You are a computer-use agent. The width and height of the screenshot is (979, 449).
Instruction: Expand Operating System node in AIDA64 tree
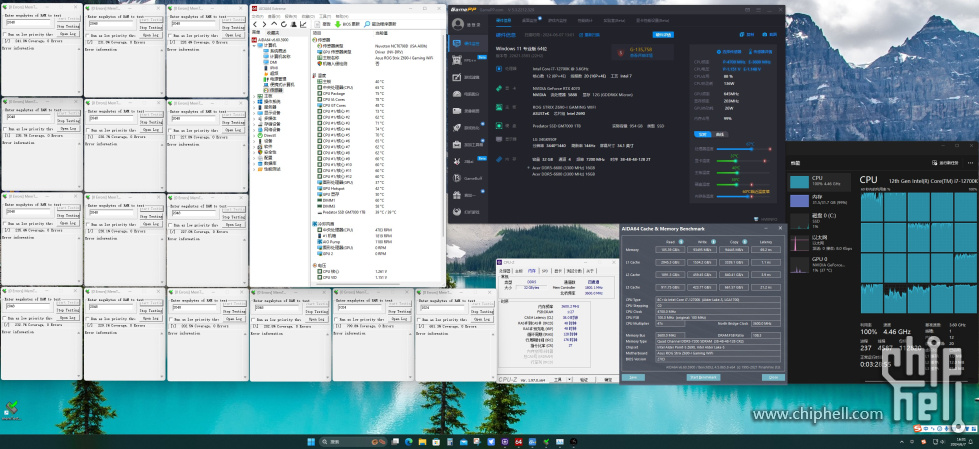pos(254,102)
